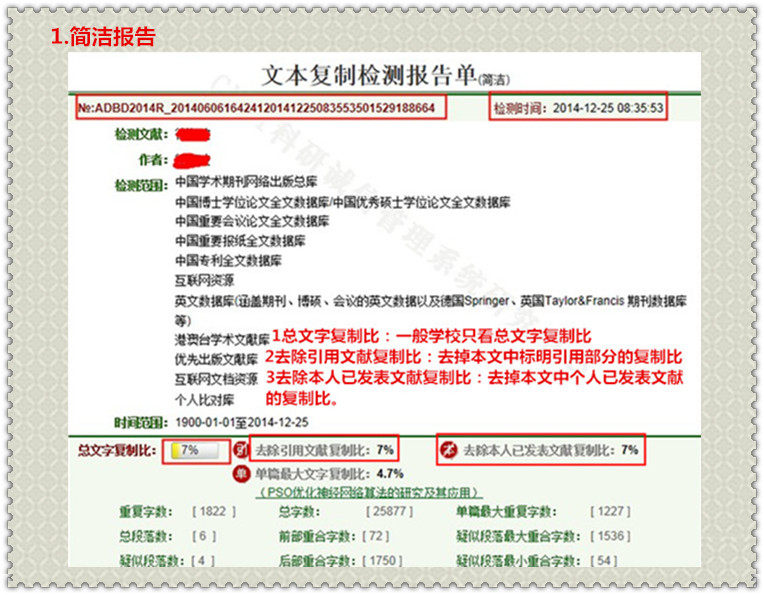The height and width of the screenshot is (595, 764).
Task: Open the PSO优化神经网络算法的研究及其应用 link
Action: (x=369, y=492)
